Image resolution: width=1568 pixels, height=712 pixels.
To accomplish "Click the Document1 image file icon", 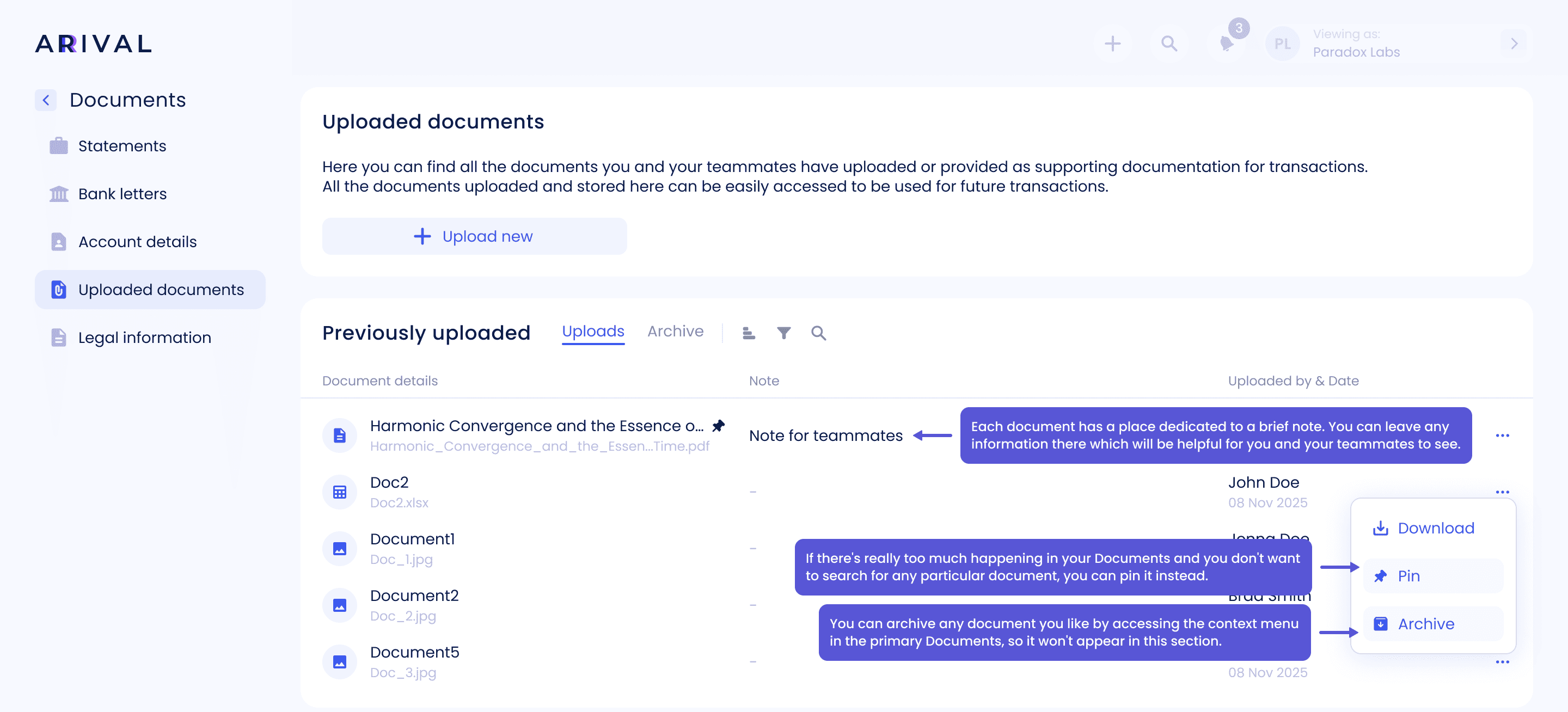I will (x=340, y=548).
